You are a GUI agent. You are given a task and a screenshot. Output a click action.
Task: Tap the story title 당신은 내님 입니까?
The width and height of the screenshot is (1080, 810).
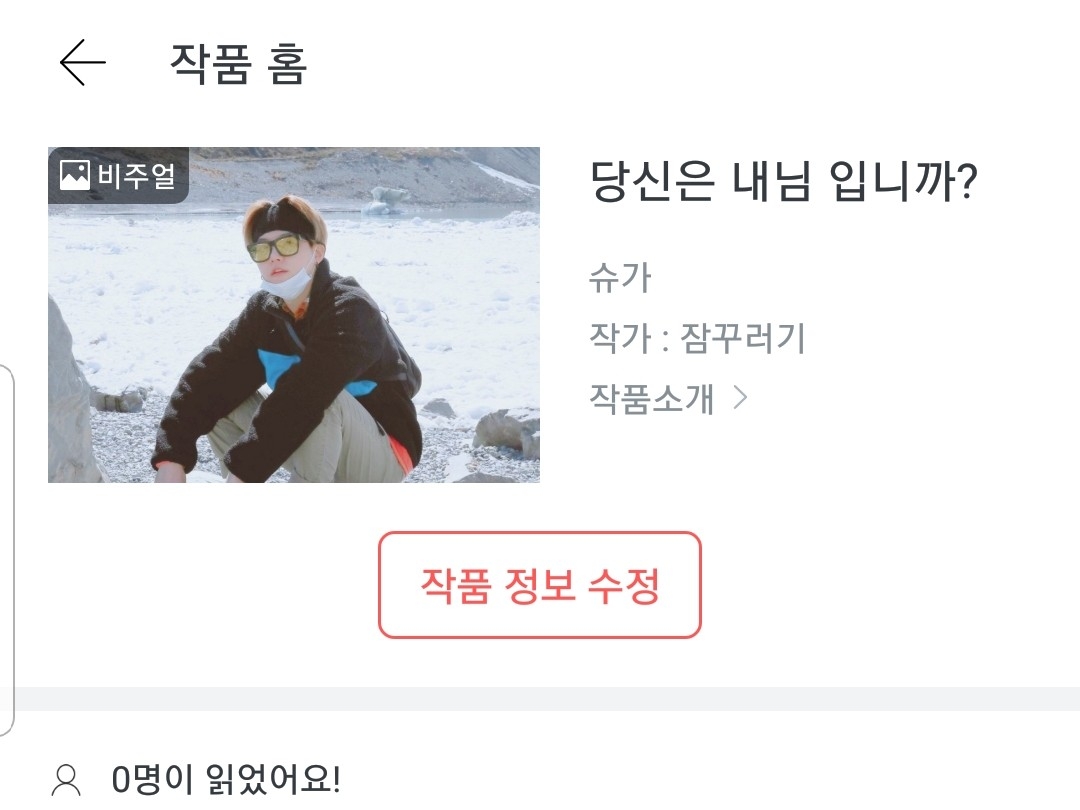pyautogui.click(x=784, y=181)
